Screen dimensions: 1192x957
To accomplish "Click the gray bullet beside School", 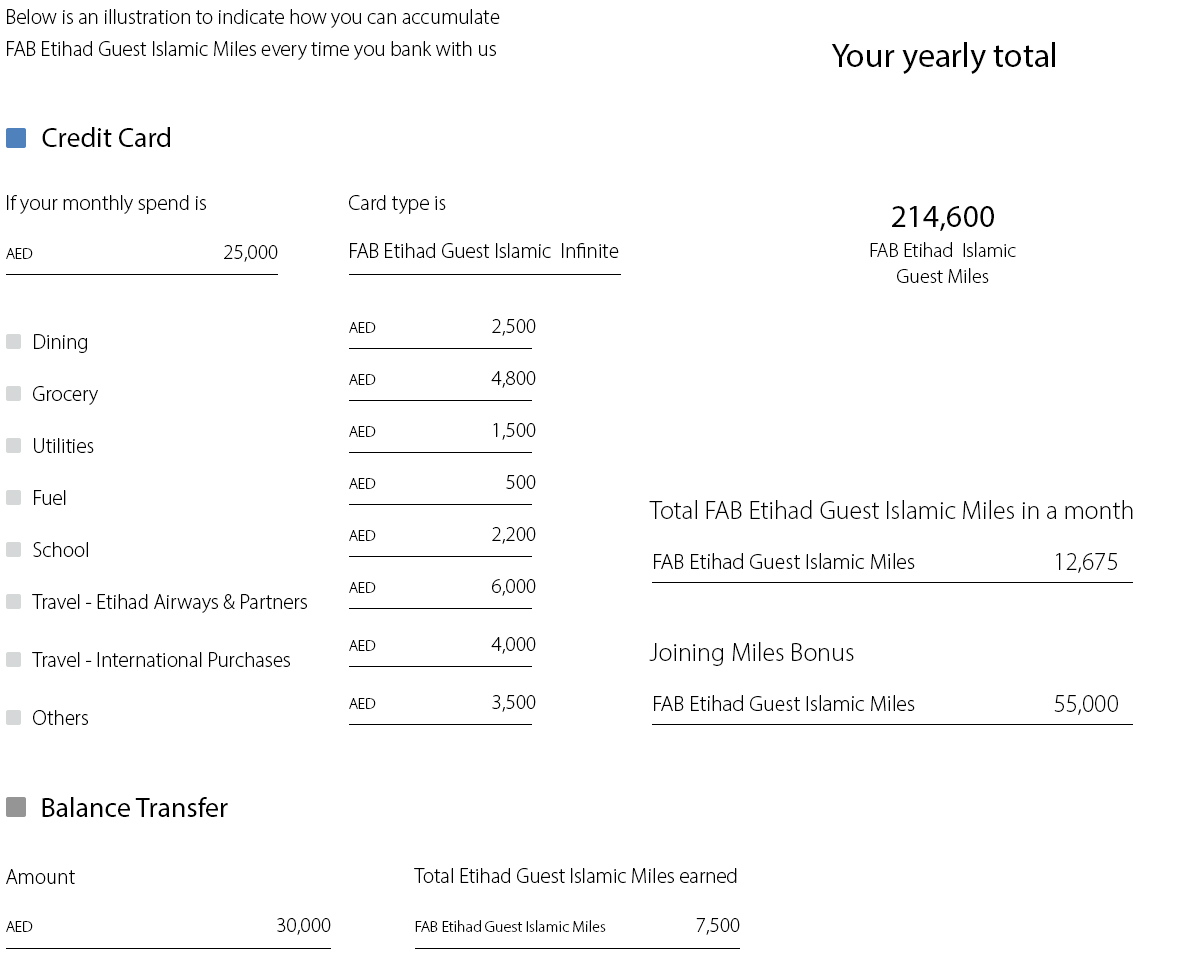I will pos(14,550).
